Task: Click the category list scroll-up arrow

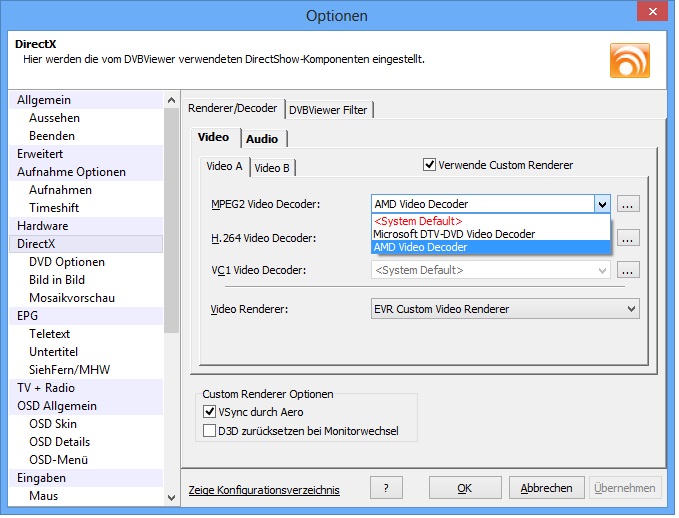Action: pos(172,101)
